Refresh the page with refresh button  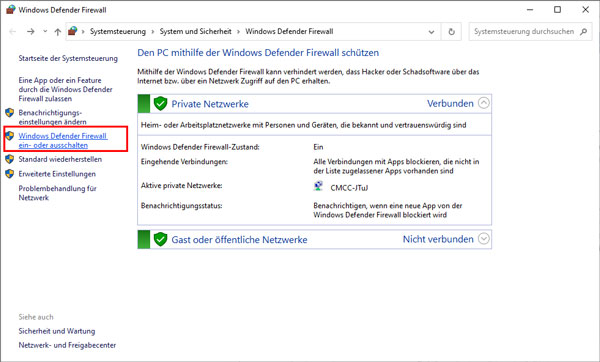[x=452, y=32]
